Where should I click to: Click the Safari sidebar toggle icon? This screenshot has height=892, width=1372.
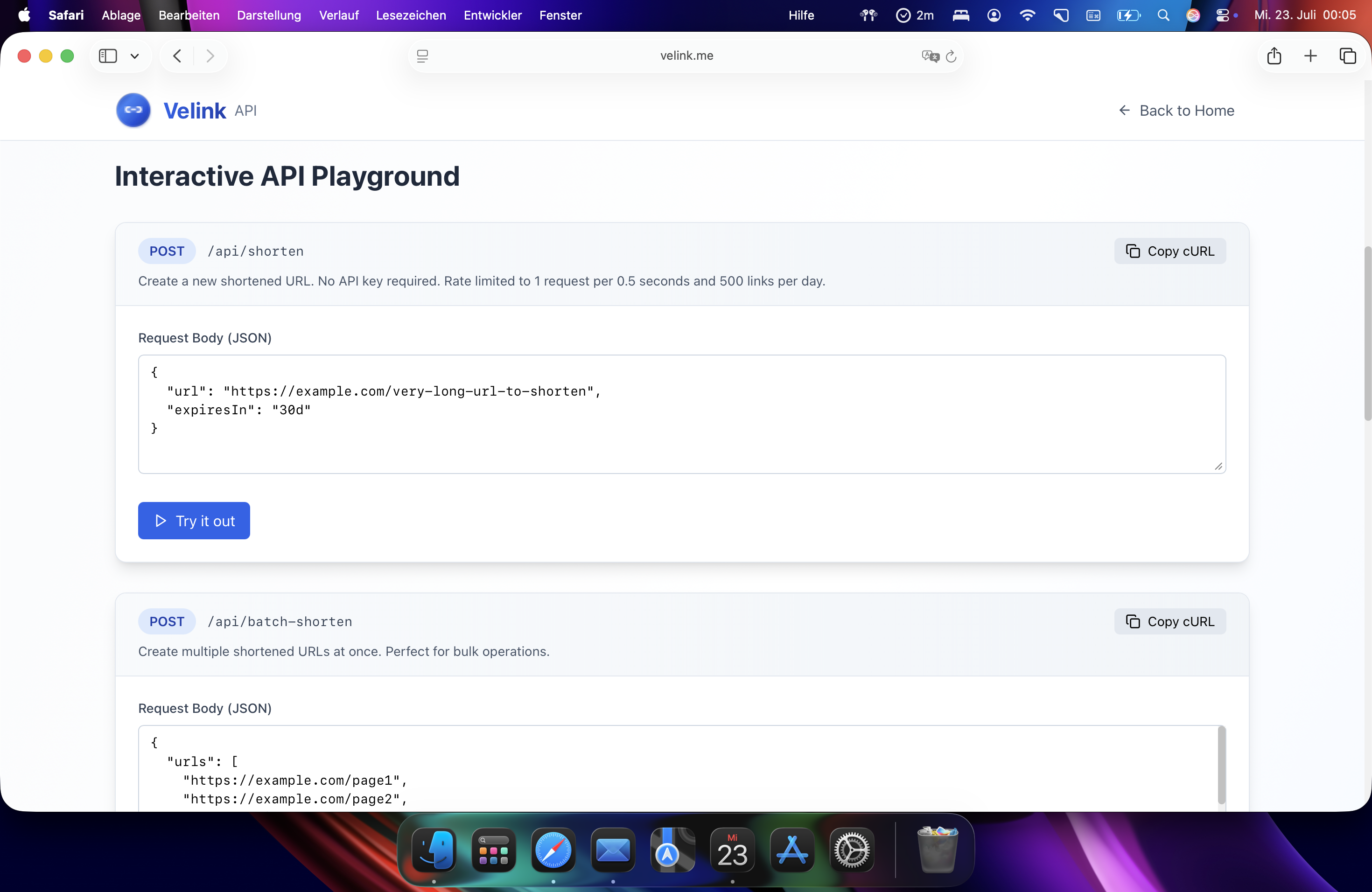click(108, 56)
